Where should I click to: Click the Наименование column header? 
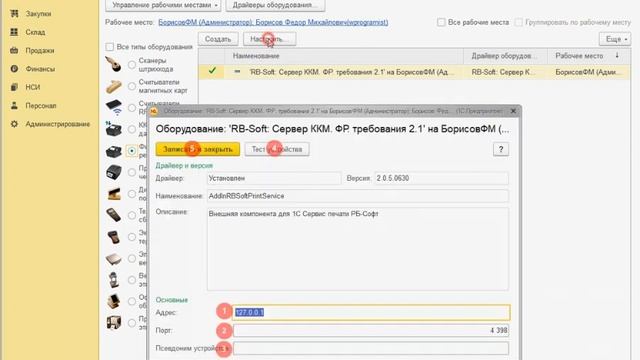coord(344,56)
